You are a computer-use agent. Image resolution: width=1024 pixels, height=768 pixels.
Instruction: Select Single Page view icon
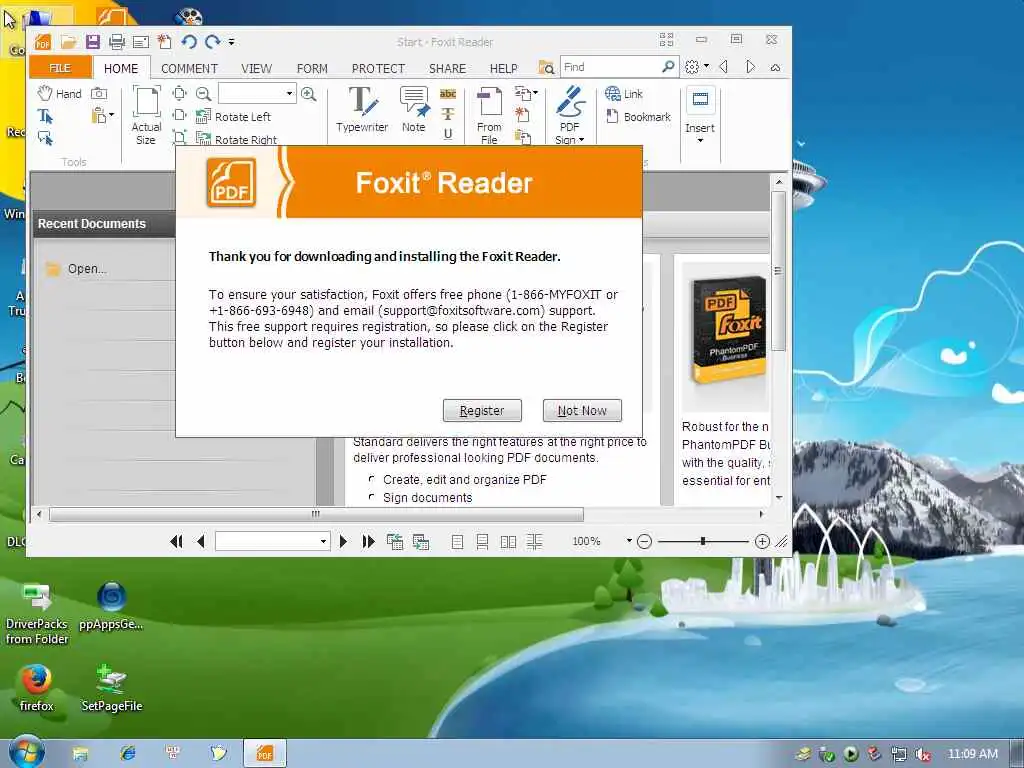tap(457, 541)
